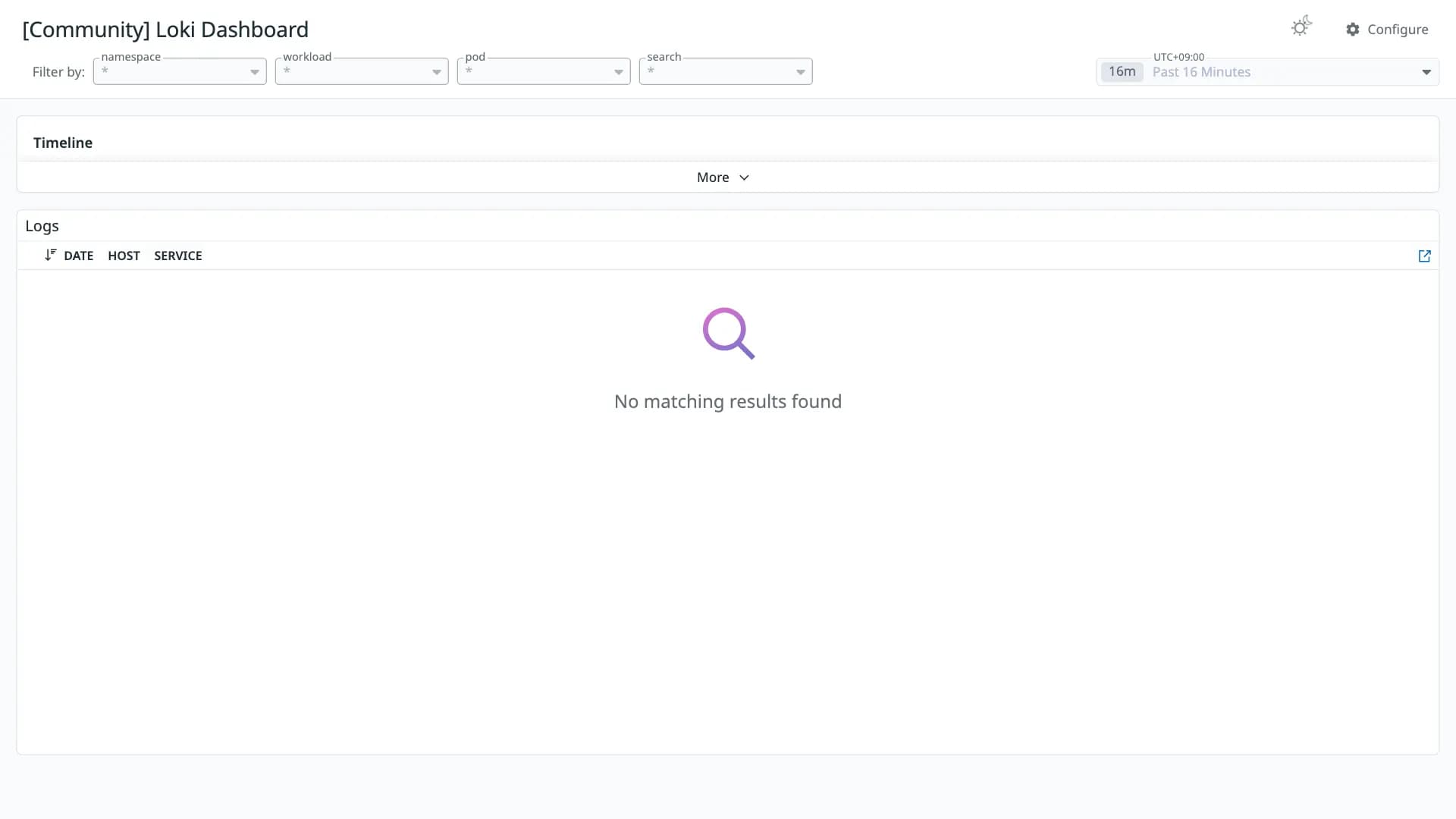Click the SERVICE column header
The width and height of the screenshot is (1456, 819).
[x=178, y=256]
